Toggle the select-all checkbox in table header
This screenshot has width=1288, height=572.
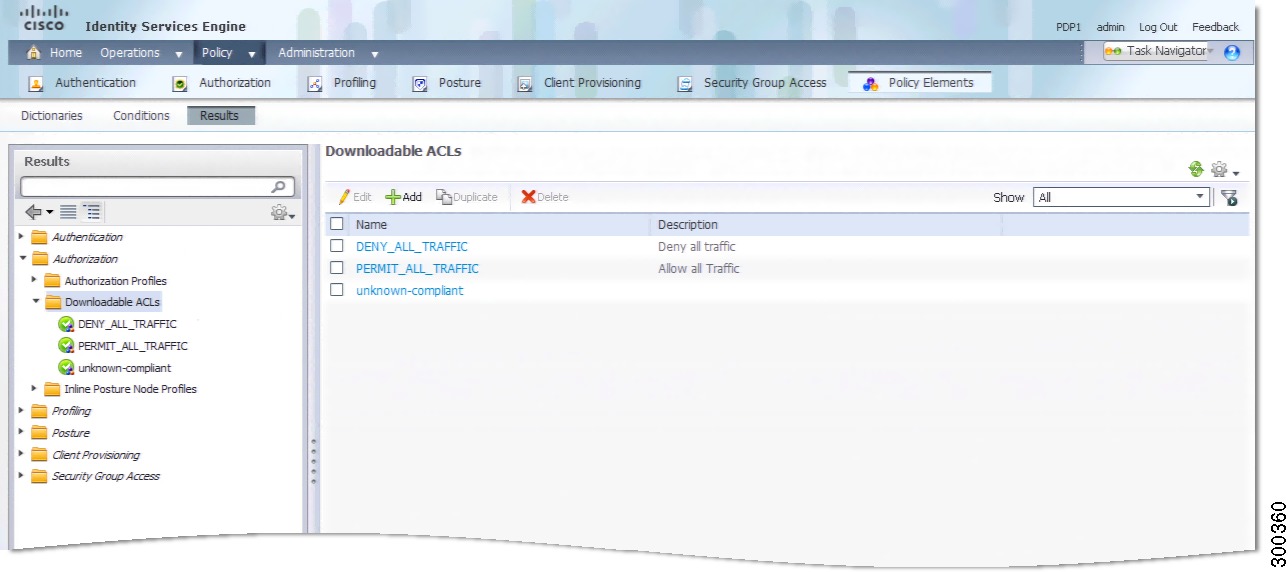pos(337,224)
